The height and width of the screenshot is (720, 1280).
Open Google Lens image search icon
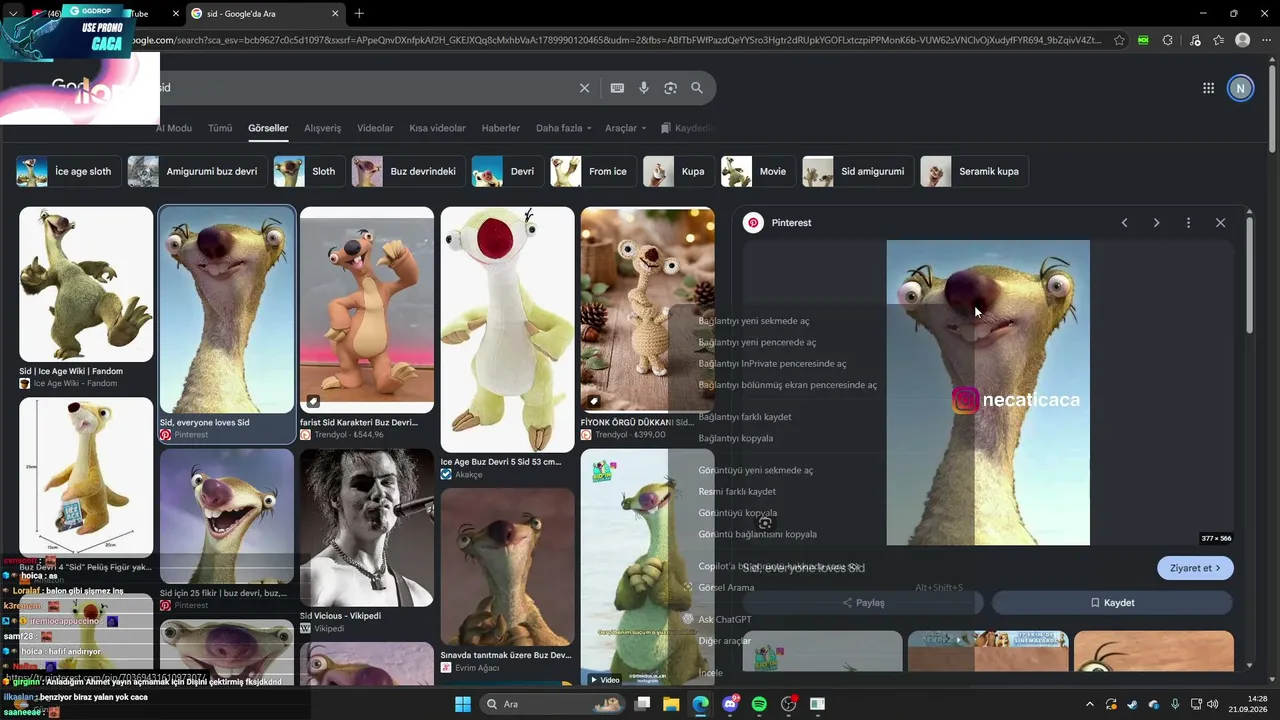670,88
